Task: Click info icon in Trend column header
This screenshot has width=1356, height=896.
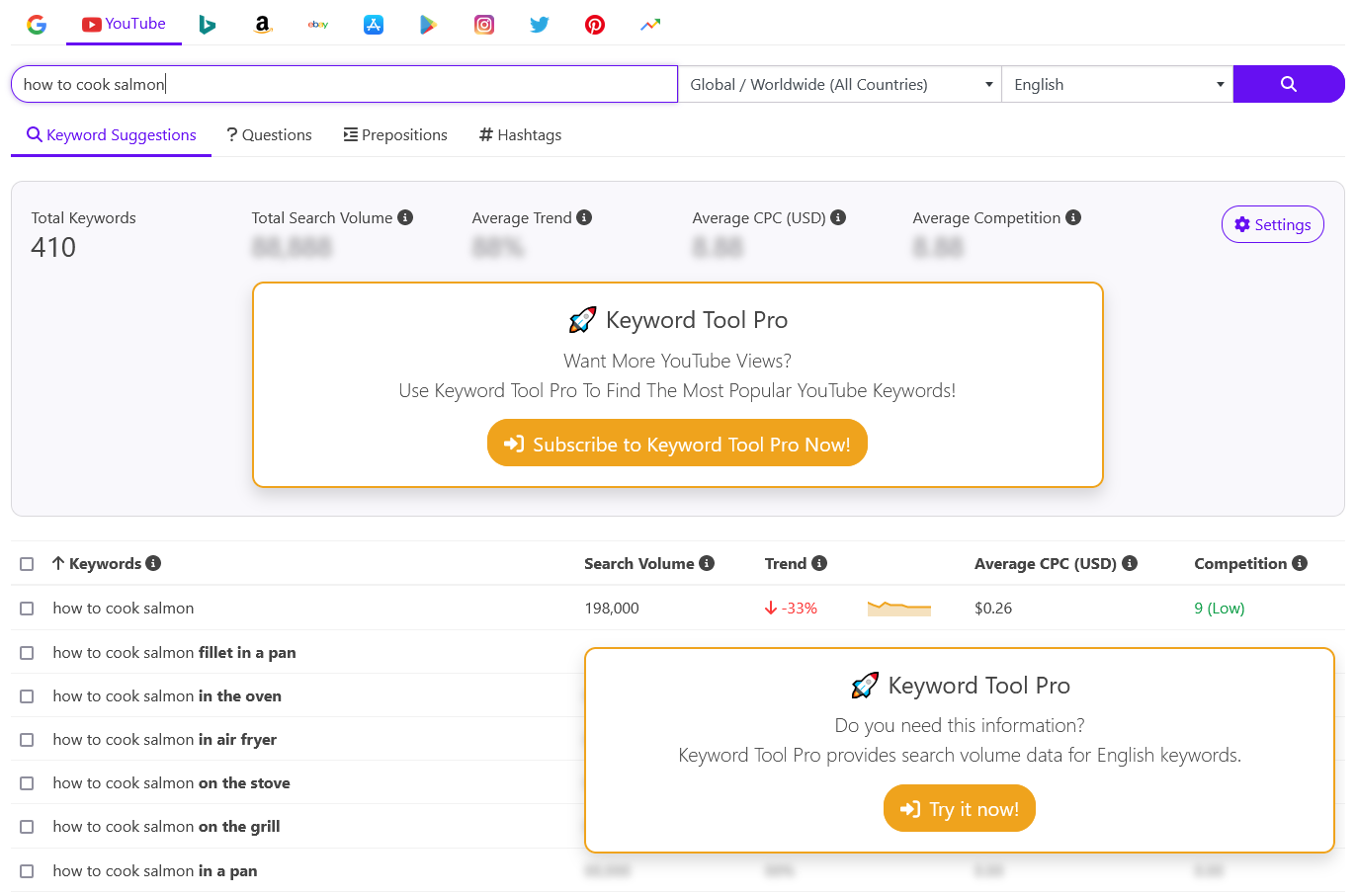Action: pyautogui.click(x=819, y=563)
